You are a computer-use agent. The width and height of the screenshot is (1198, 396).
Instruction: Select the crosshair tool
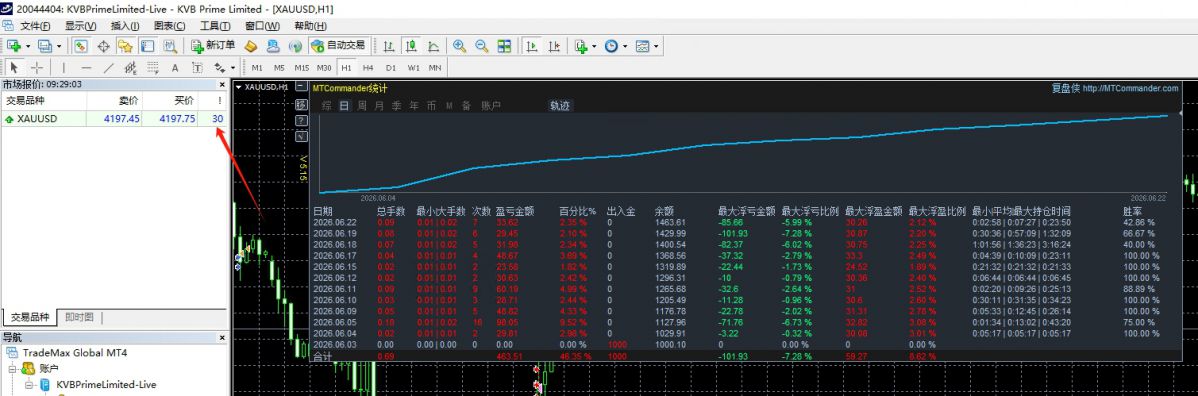(37, 67)
